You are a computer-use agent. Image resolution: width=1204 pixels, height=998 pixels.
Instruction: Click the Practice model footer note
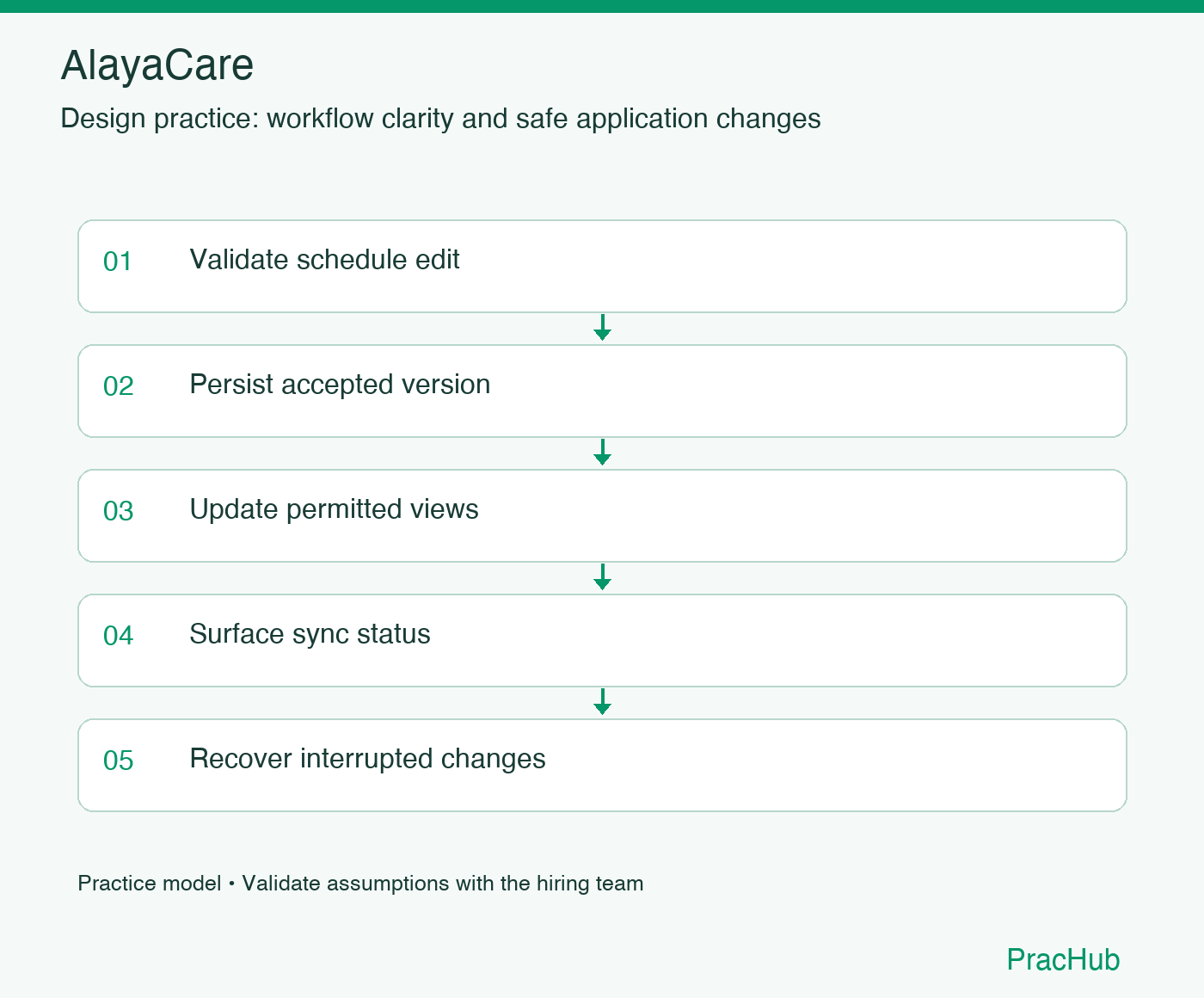point(360,884)
